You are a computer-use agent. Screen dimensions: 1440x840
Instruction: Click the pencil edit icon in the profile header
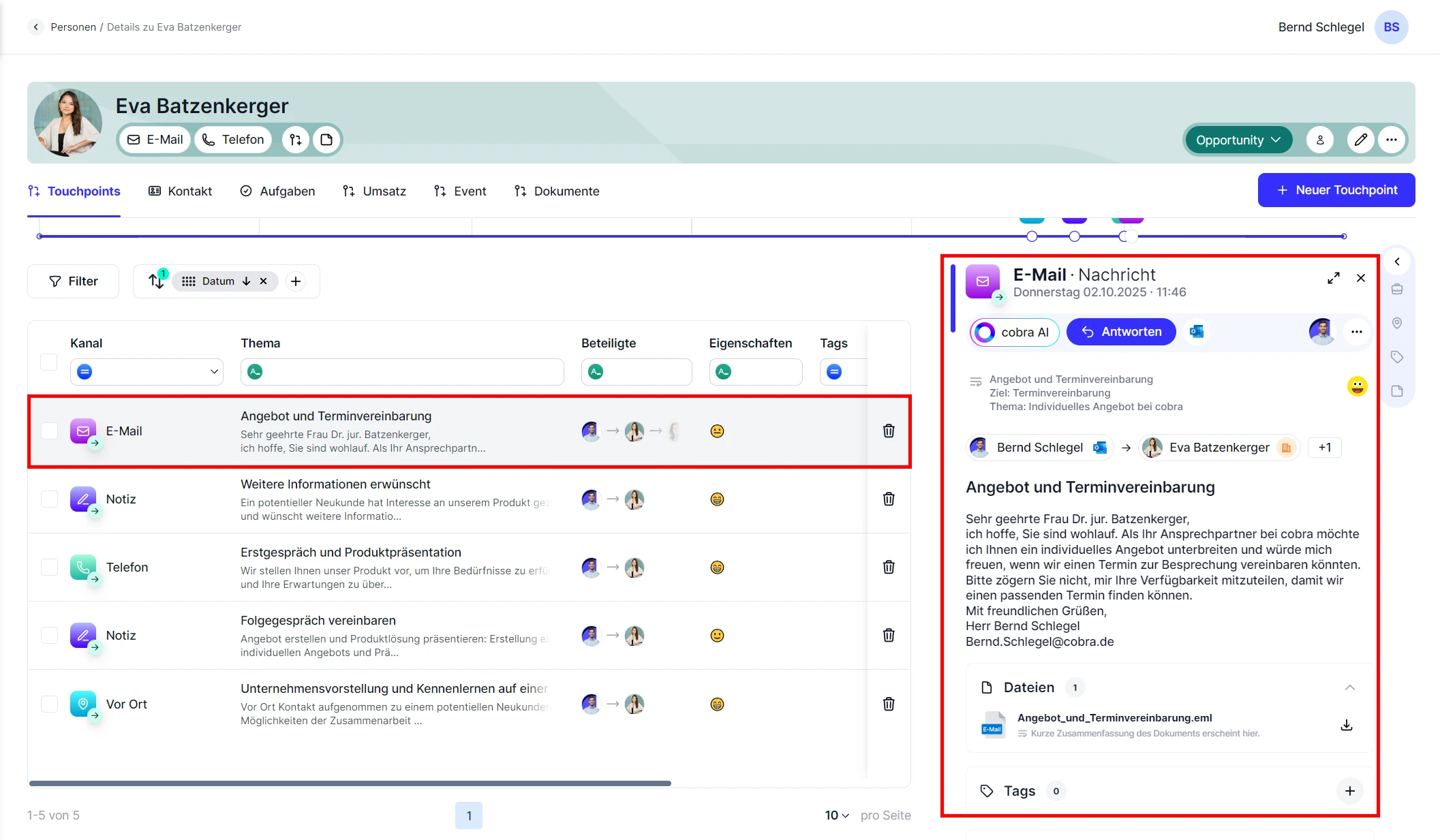click(x=1361, y=140)
